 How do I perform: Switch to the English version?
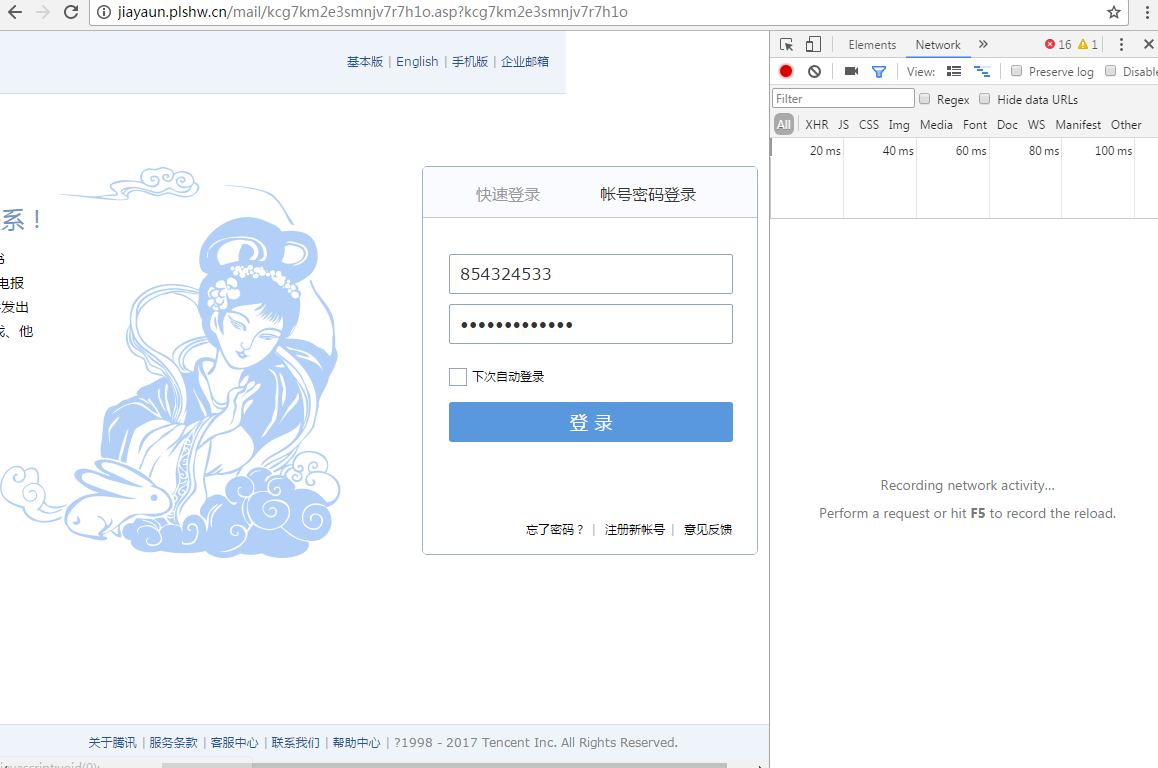(417, 61)
